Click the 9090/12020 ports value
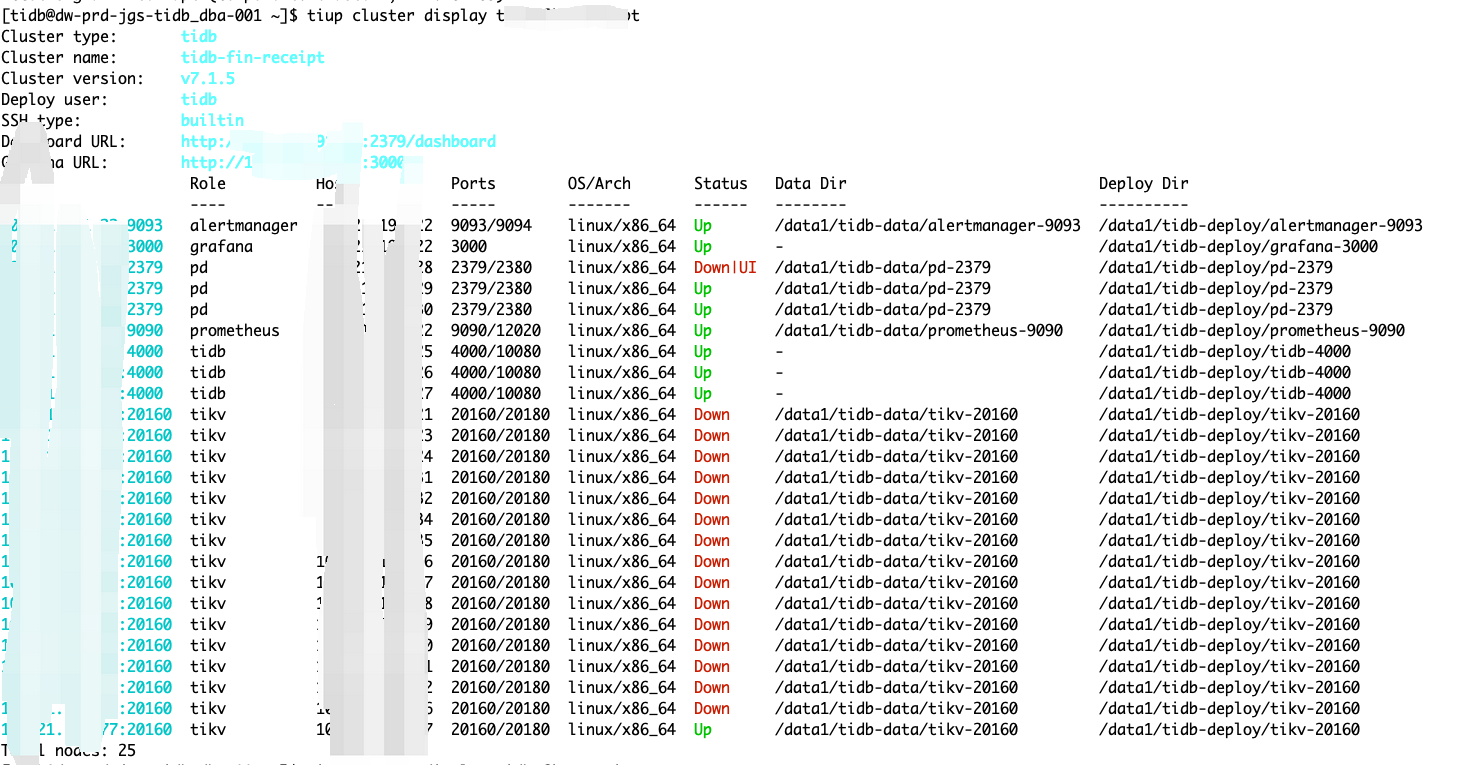1483x765 pixels. coord(496,331)
